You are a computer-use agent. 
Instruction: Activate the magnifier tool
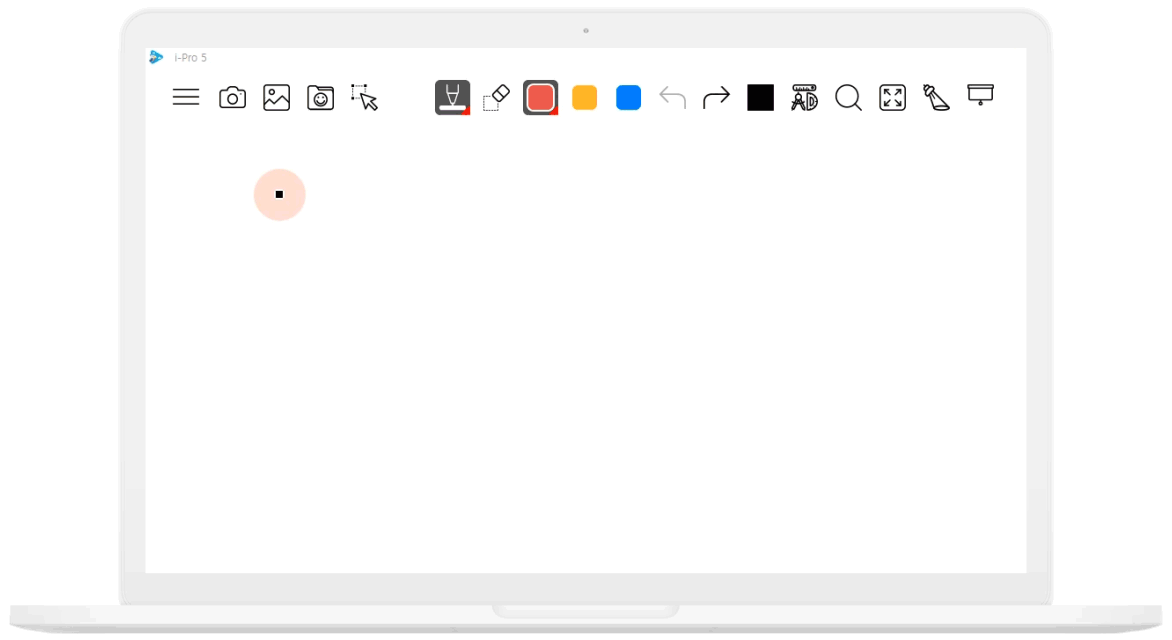point(848,97)
